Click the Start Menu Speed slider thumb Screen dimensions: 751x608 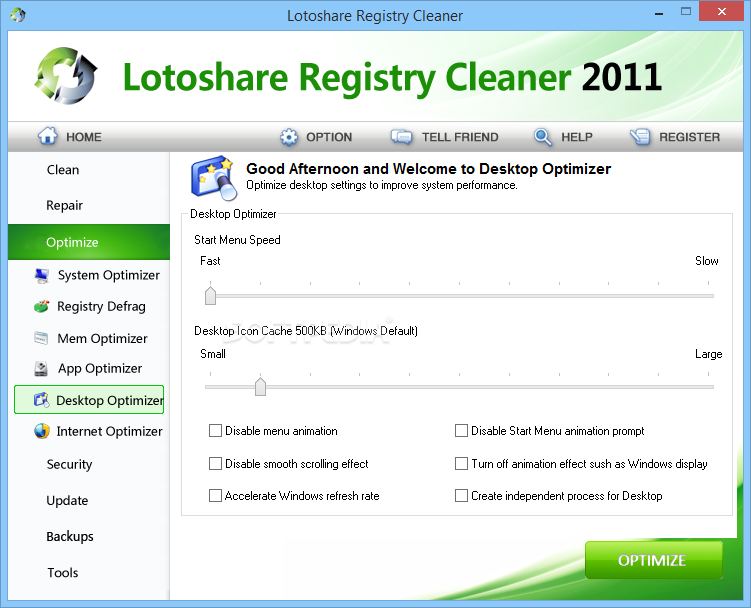point(210,296)
